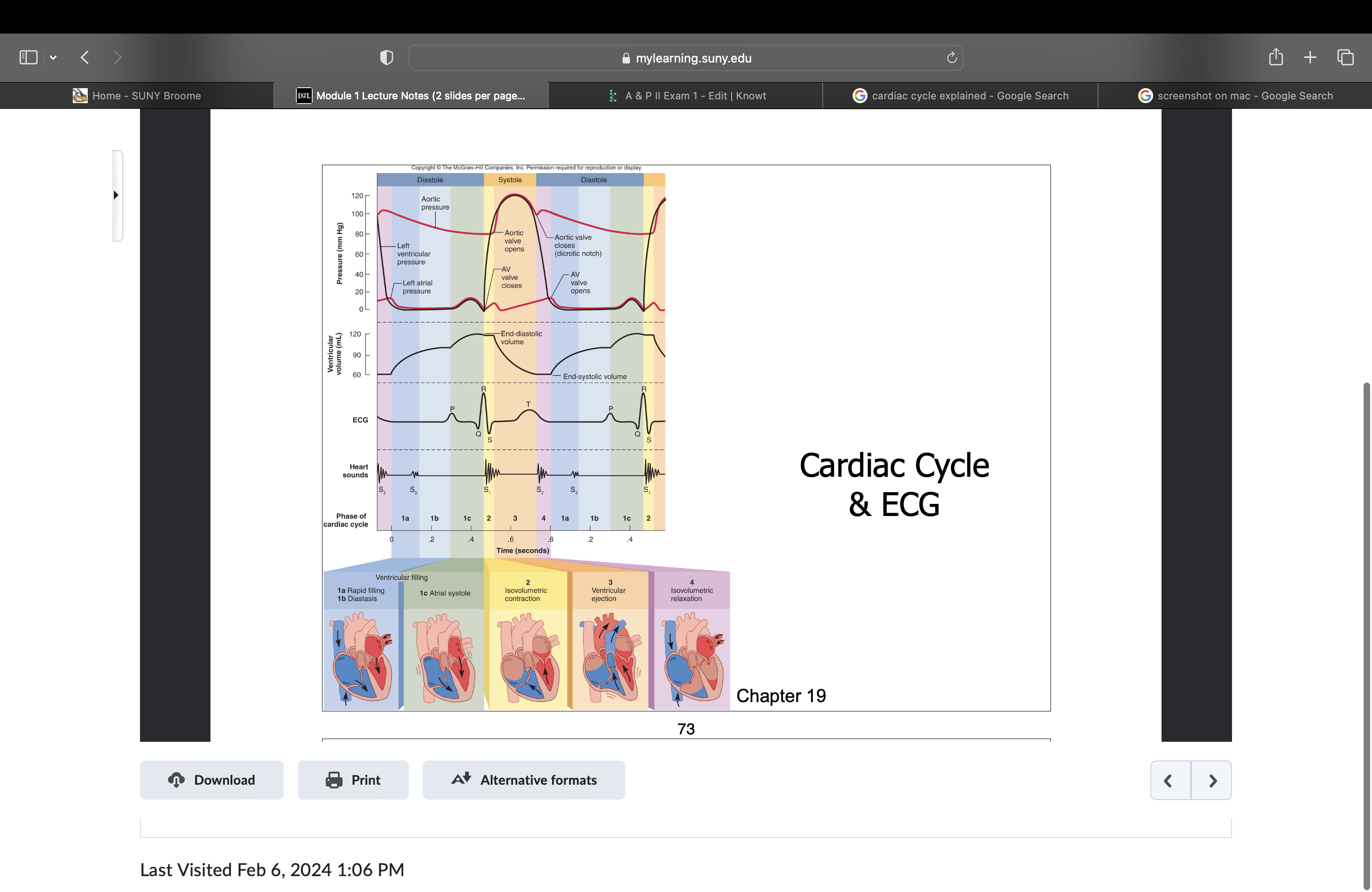The width and height of the screenshot is (1372, 892).
Task: Click the mylearning.suny.edu address bar
Action: [686, 58]
